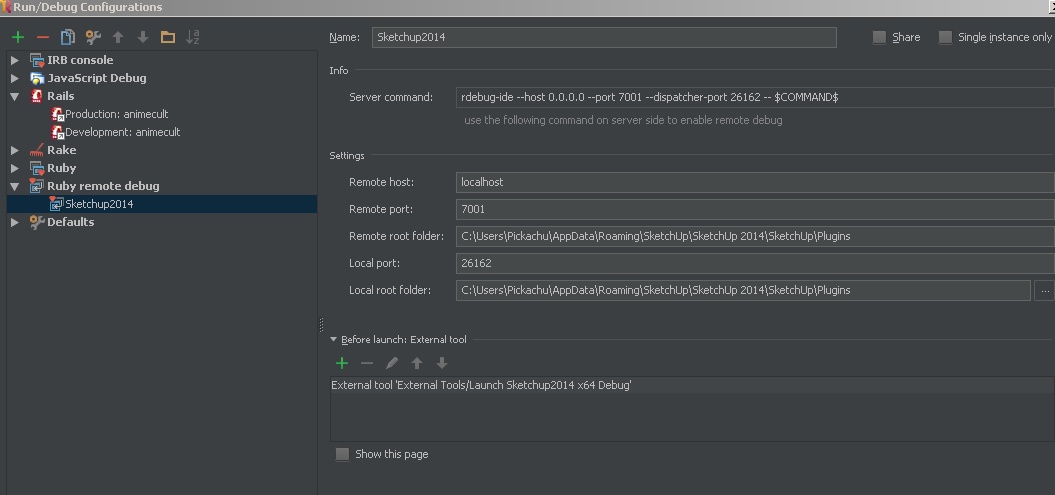Remove the selected configuration with red minus
The image size is (1055, 495).
tap(43, 37)
